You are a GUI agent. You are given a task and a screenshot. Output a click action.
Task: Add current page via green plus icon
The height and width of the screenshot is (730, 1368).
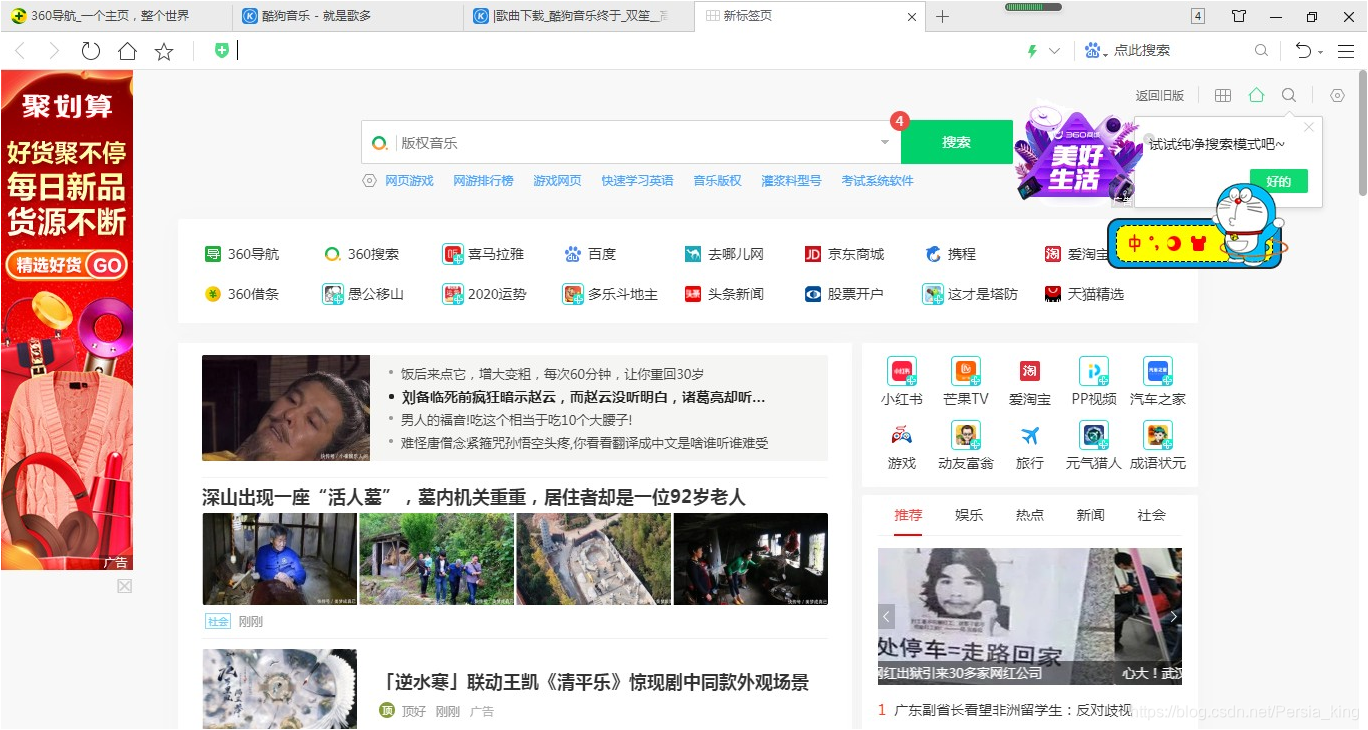coord(222,49)
